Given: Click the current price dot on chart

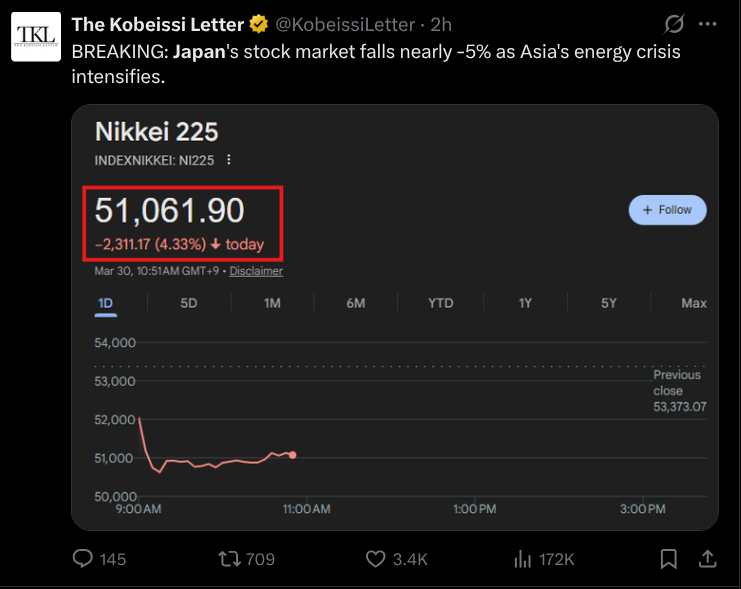Looking at the screenshot, I should tap(292, 455).
